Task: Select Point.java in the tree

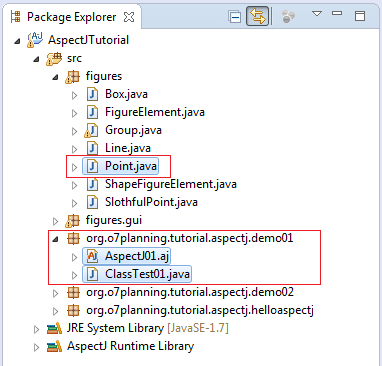Action: [x=131, y=166]
